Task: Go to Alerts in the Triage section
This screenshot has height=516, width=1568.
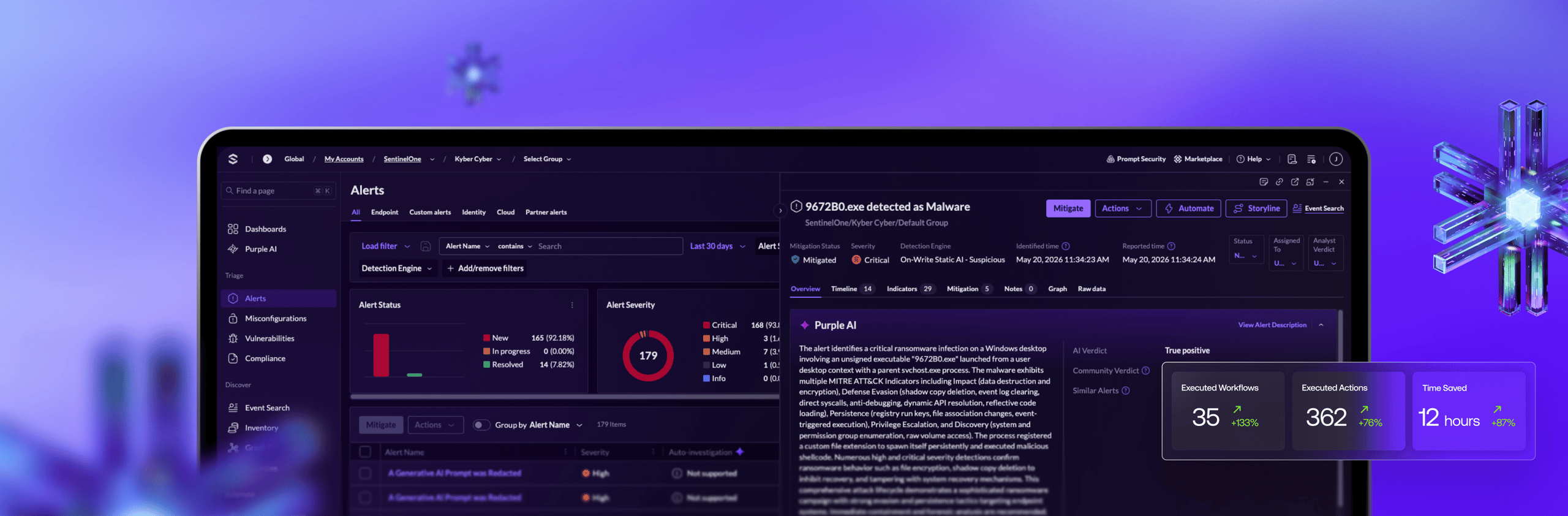Action: [x=278, y=298]
